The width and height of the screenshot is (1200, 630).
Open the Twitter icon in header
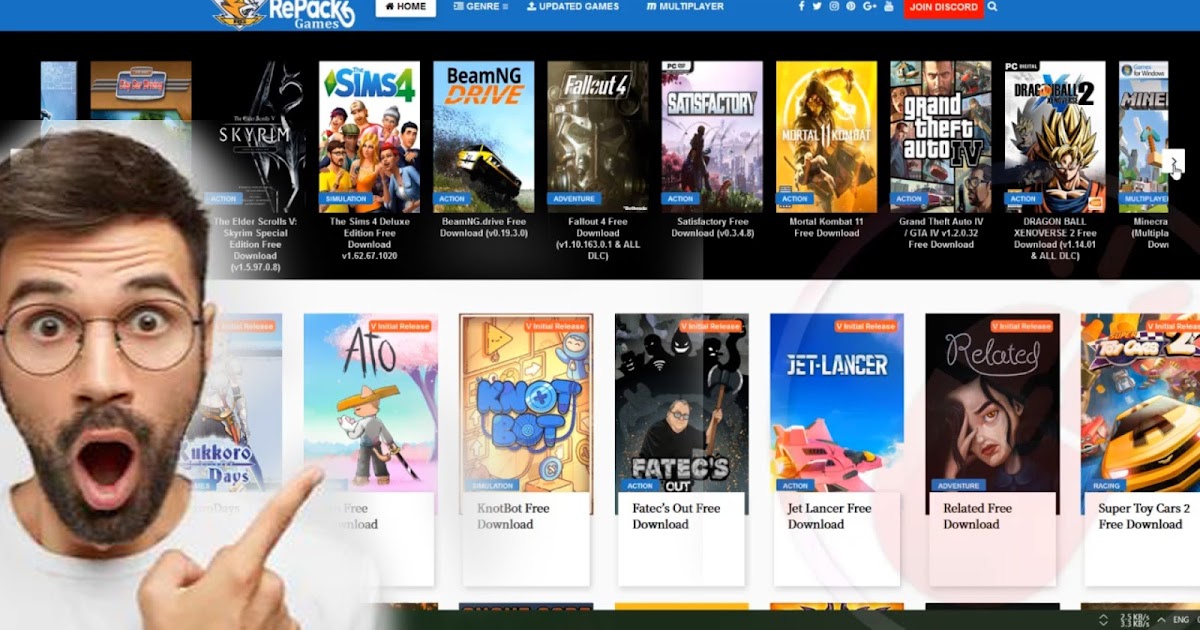[817, 6]
